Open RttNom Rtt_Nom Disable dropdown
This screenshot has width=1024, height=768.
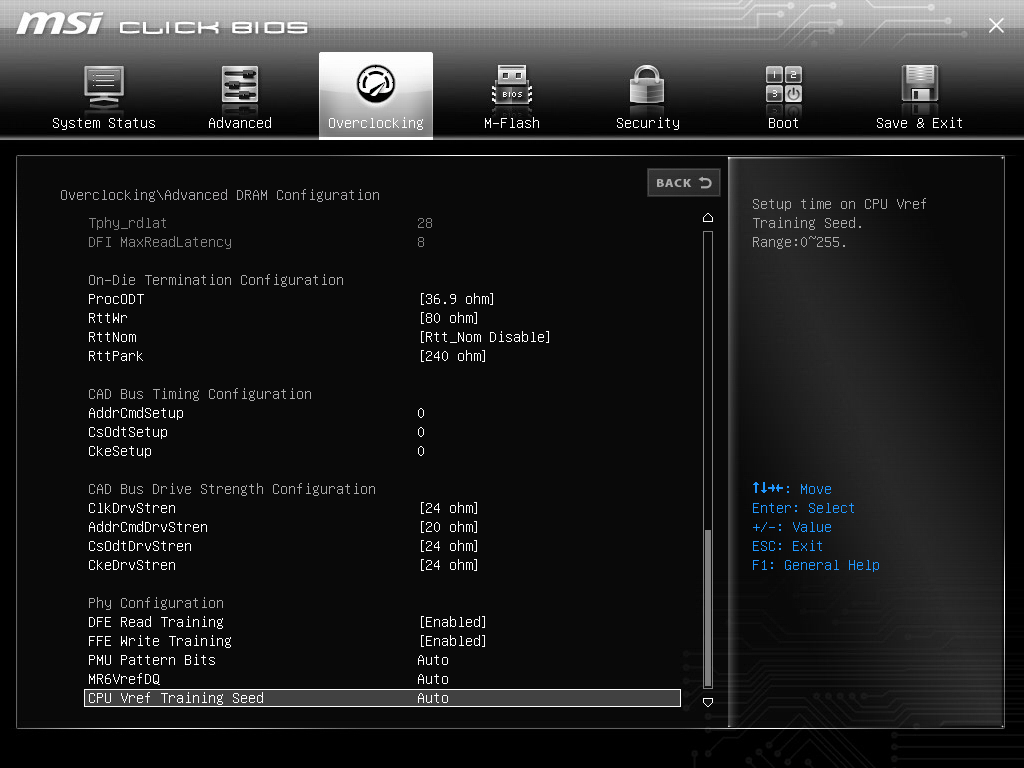click(485, 337)
